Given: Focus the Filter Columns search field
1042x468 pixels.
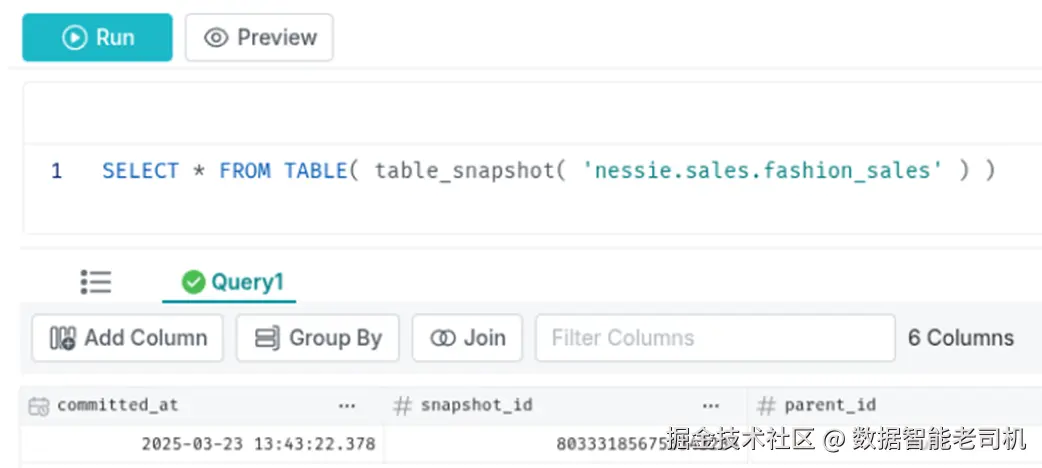Looking at the screenshot, I should click(x=714, y=338).
